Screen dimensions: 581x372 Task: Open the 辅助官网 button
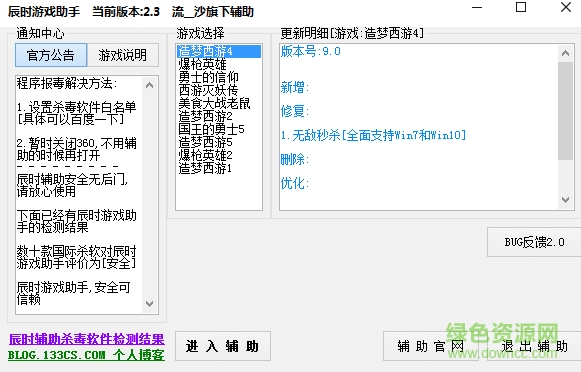point(431,346)
